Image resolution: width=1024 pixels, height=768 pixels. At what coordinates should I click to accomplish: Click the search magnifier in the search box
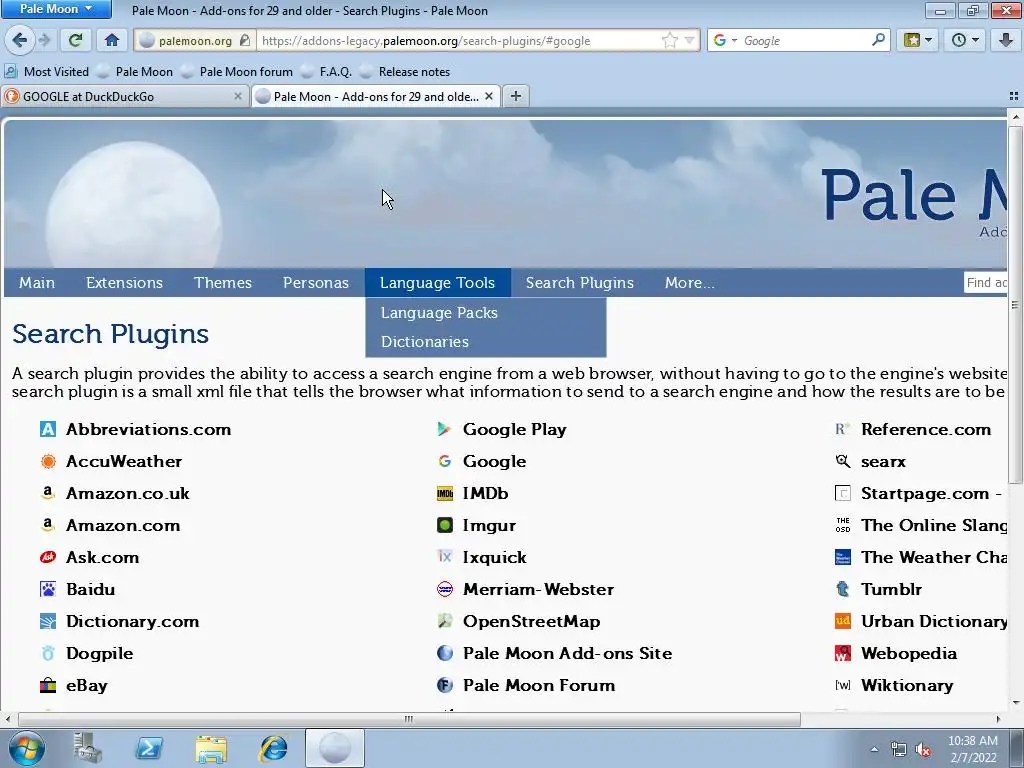coord(878,40)
